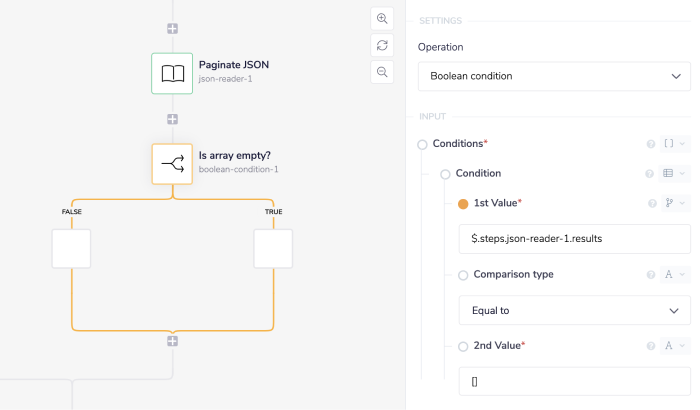This screenshot has width=700, height=410.
Task: Add step below the branch merge
Action: click(172, 341)
